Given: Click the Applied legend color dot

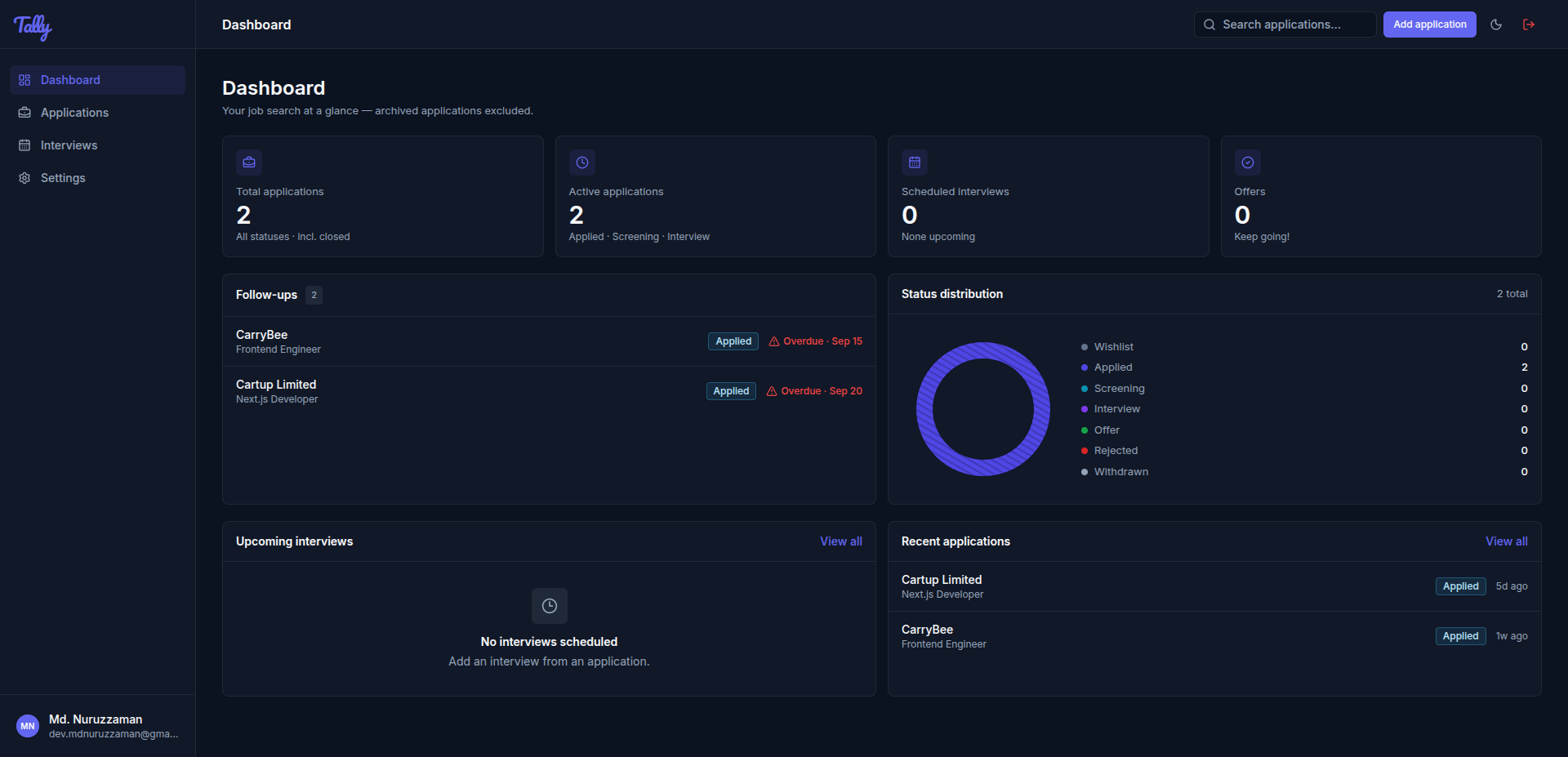Looking at the screenshot, I should click(1085, 367).
